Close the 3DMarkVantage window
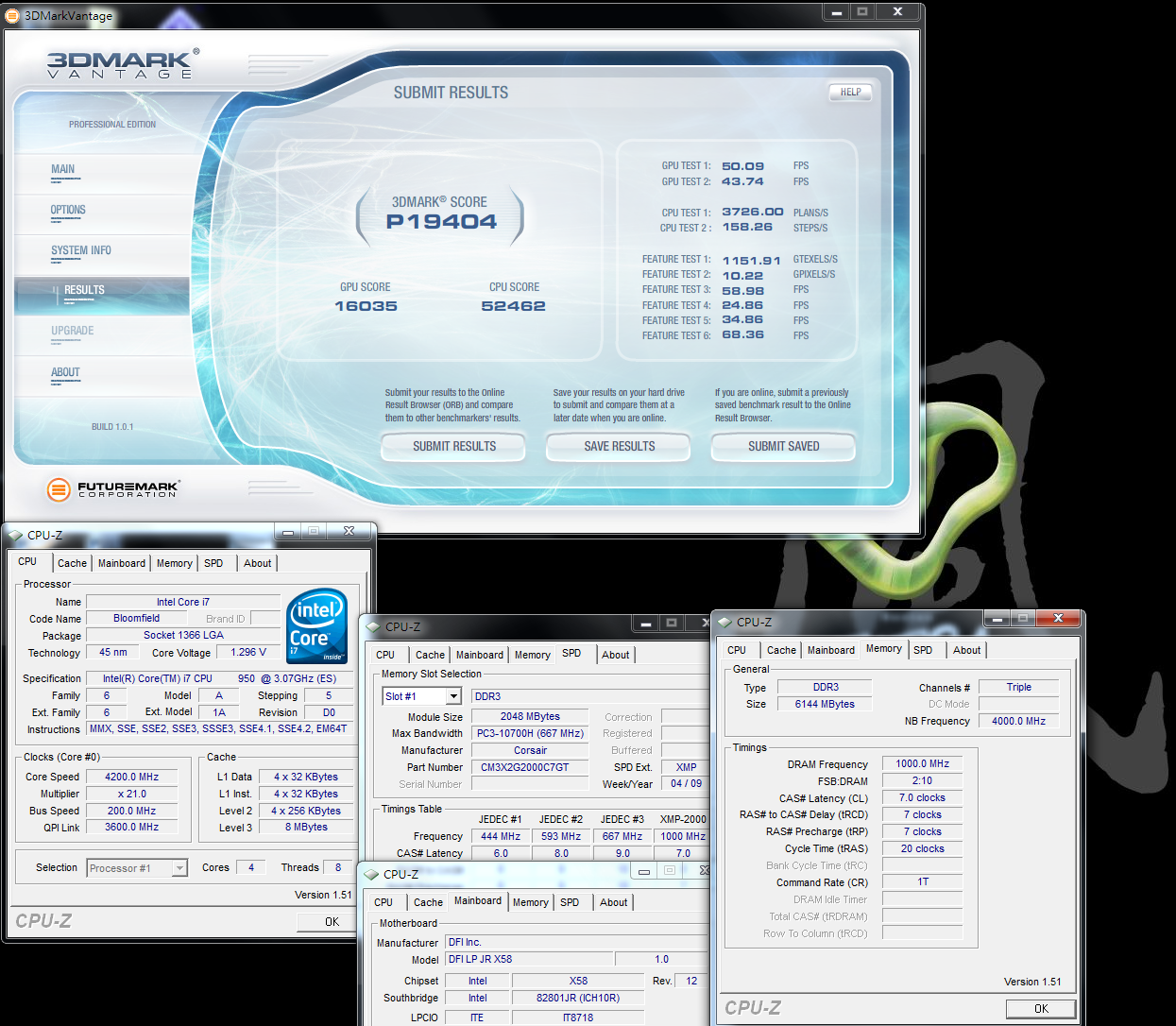The image size is (1176, 1026). (x=897, y=11)
